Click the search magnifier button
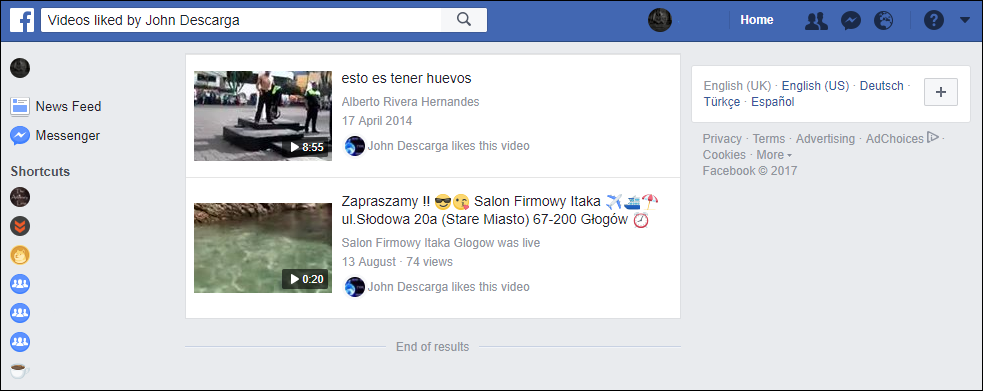Screen dimensions: 983x391 (x=464, y=20)
